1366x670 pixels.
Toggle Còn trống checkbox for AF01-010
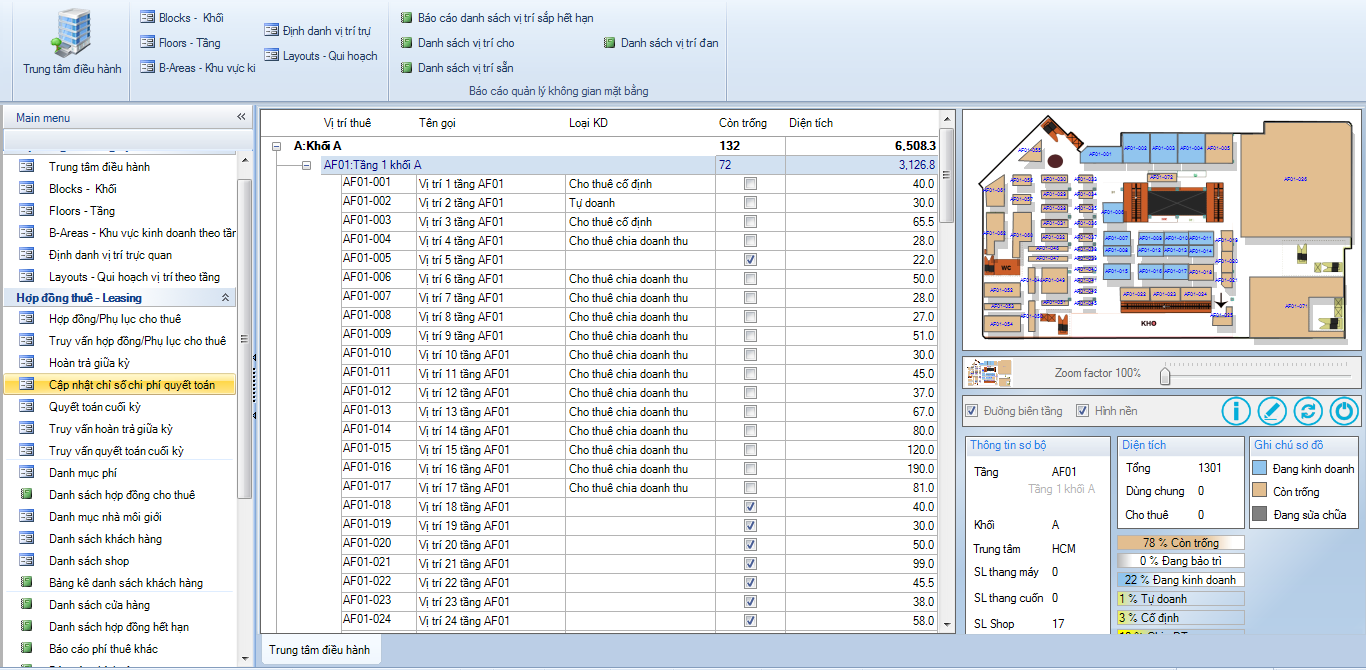[x=750, y=355]
